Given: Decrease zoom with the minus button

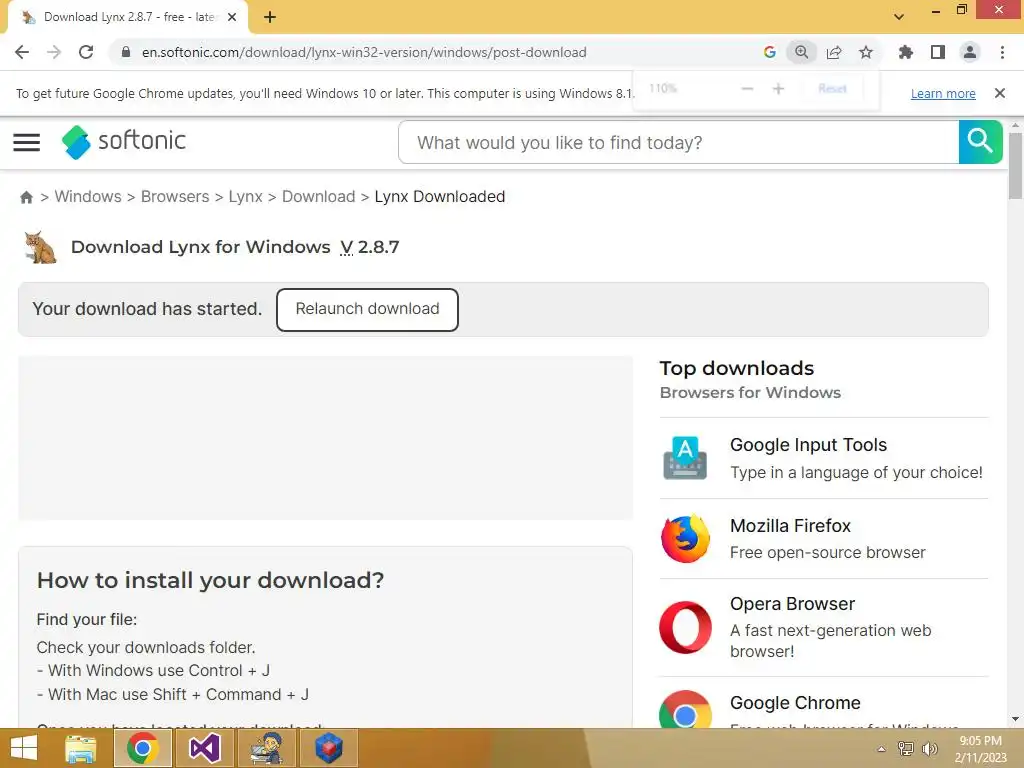Looking at the screenshot, I should coord(748,88).
